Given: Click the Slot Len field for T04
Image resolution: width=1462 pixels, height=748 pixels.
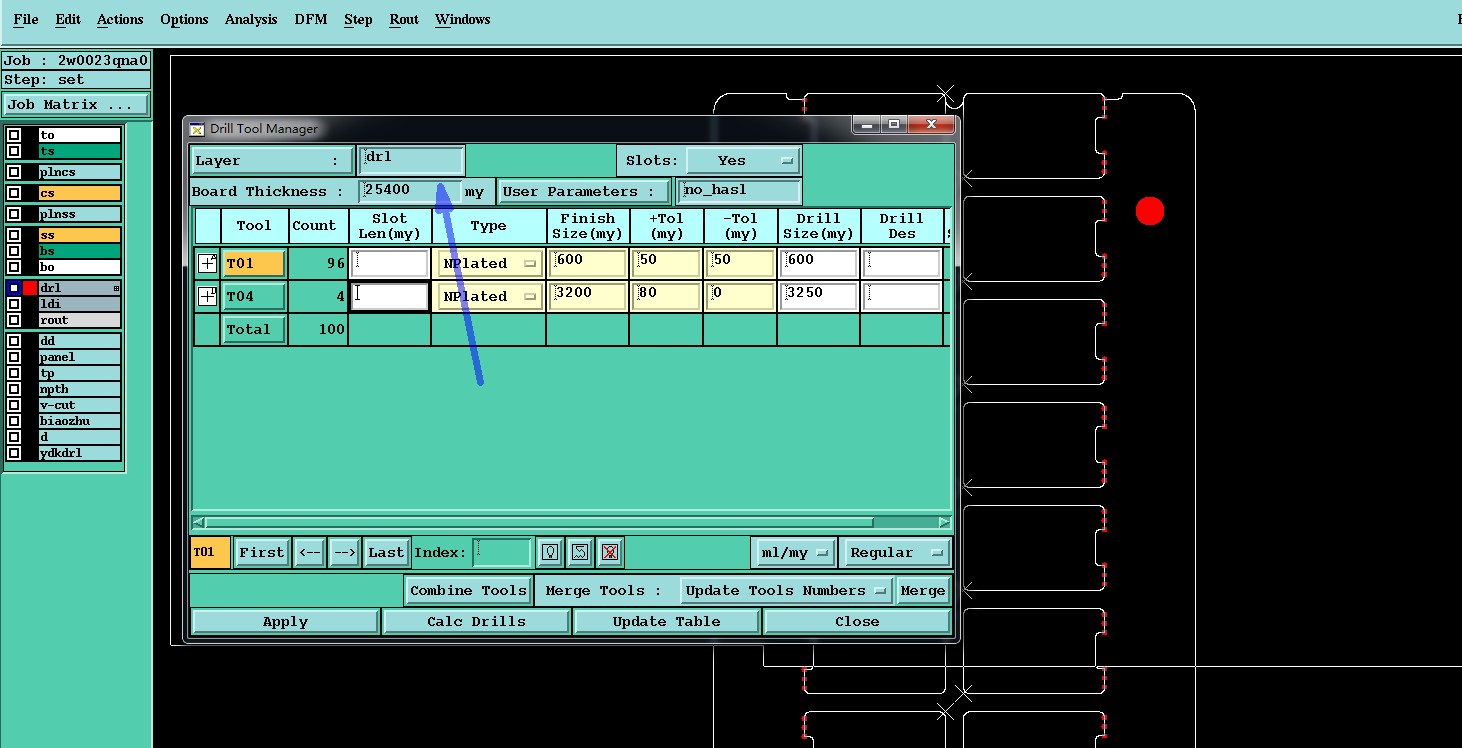Looking at the screenshot, I should point(390,296).
